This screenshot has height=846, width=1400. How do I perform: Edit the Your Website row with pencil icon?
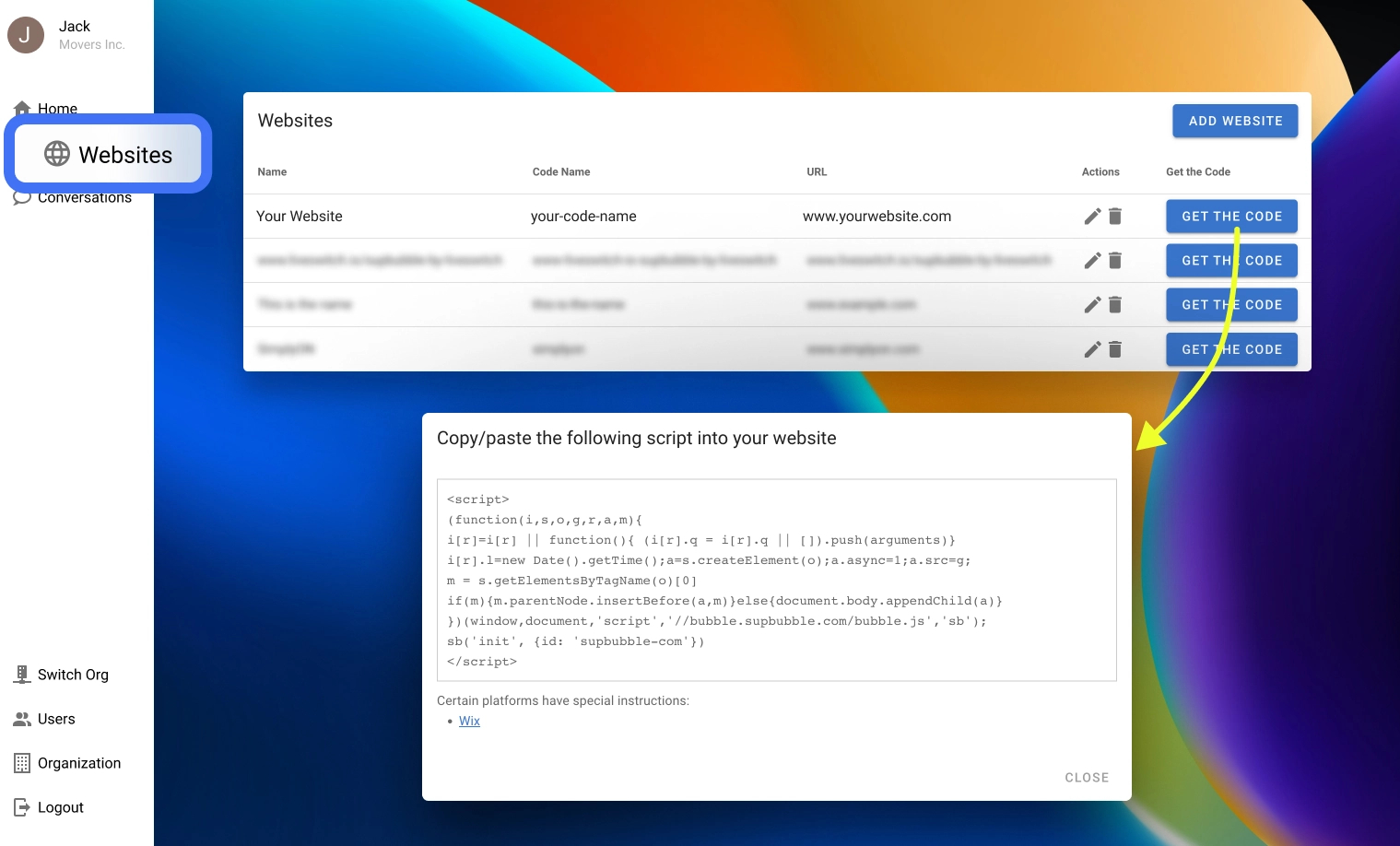pyautogui.click(x=1092, y=217)
